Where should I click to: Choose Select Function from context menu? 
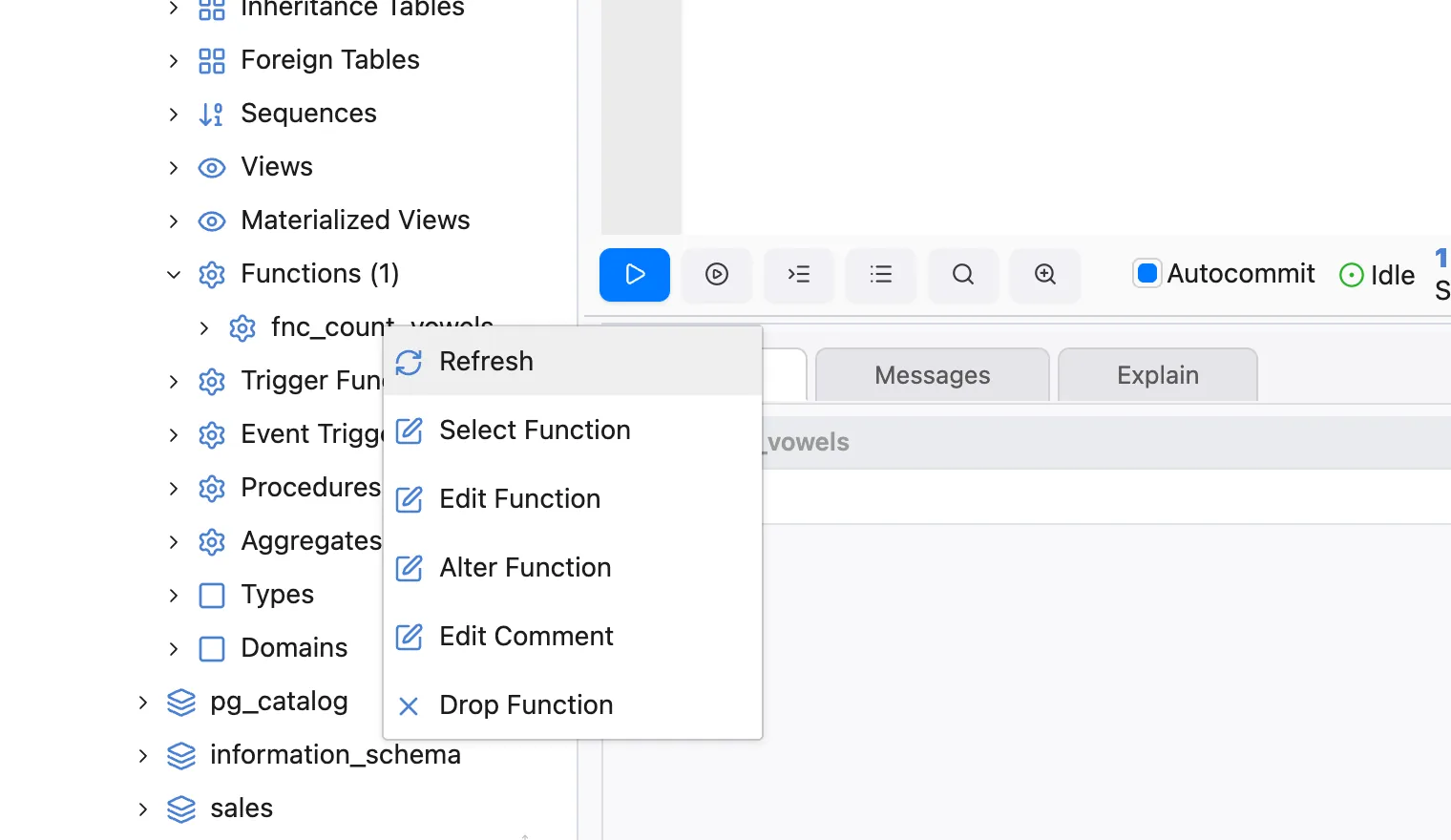pos(573,430)
